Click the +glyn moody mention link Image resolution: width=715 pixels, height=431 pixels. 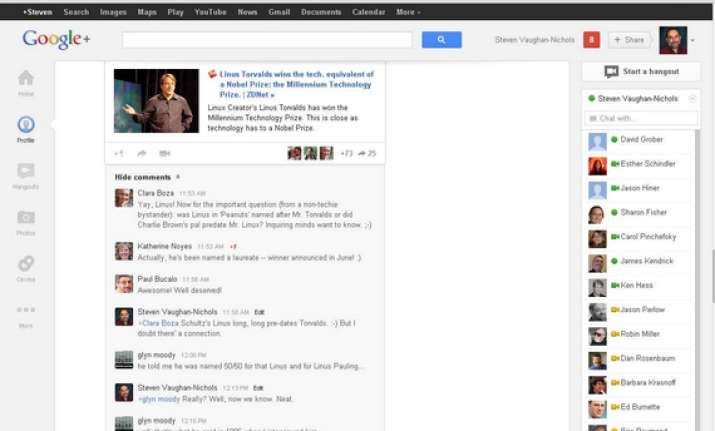[x=159, y=399]
